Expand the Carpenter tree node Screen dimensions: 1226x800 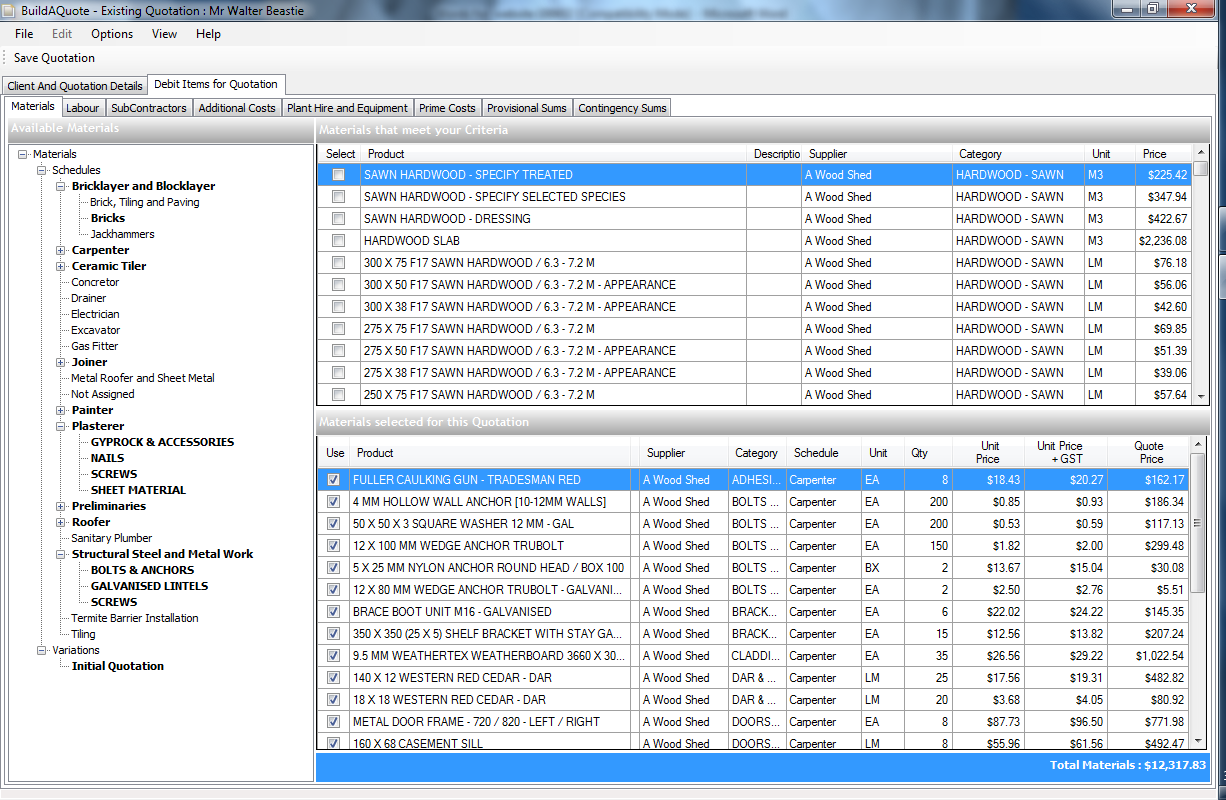(x=61, y=250)
